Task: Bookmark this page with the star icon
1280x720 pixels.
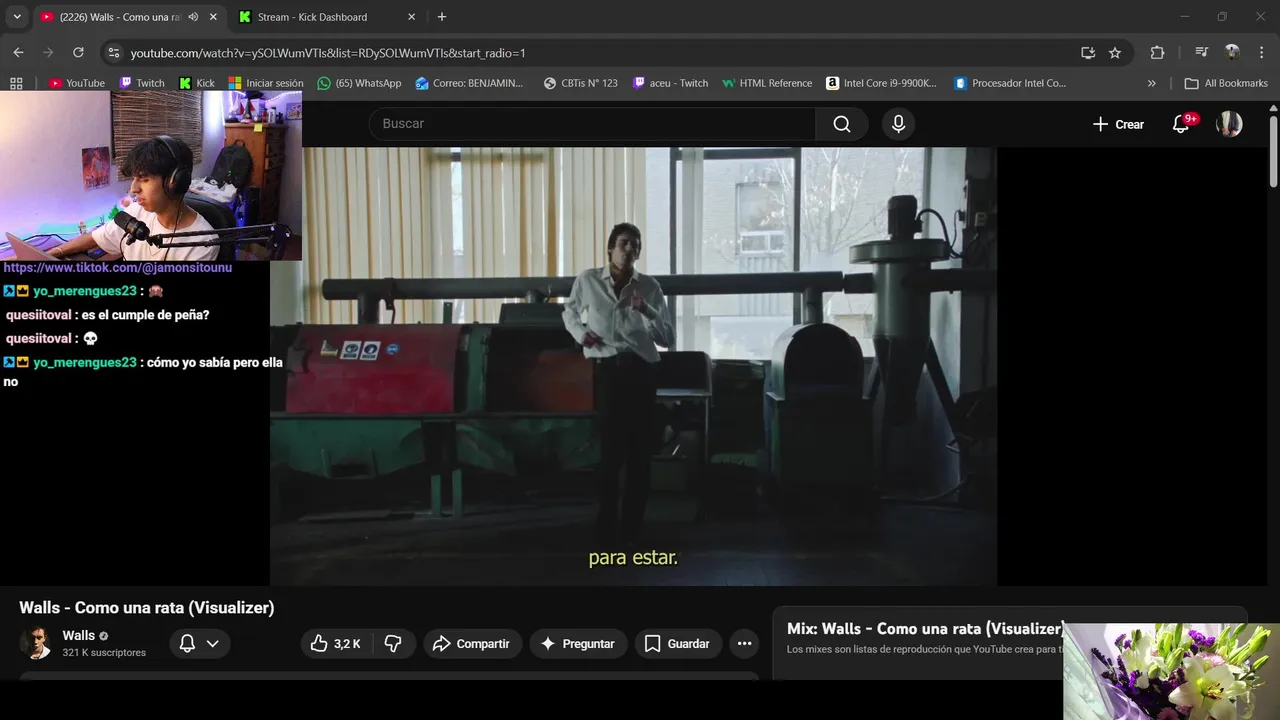Action: 1115,53
